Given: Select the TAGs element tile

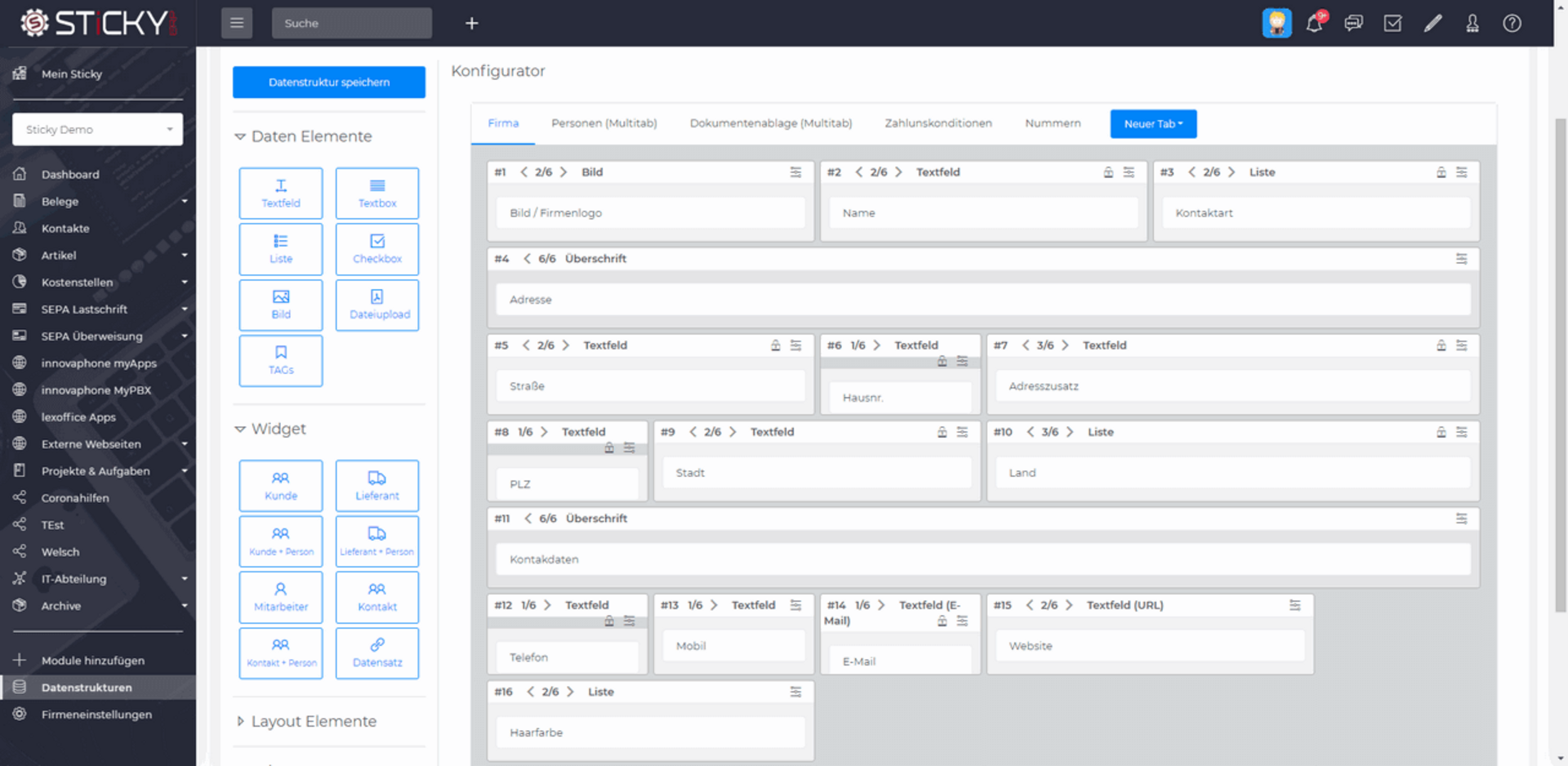Looking at the screenshot, I should (x=281, y=360).
